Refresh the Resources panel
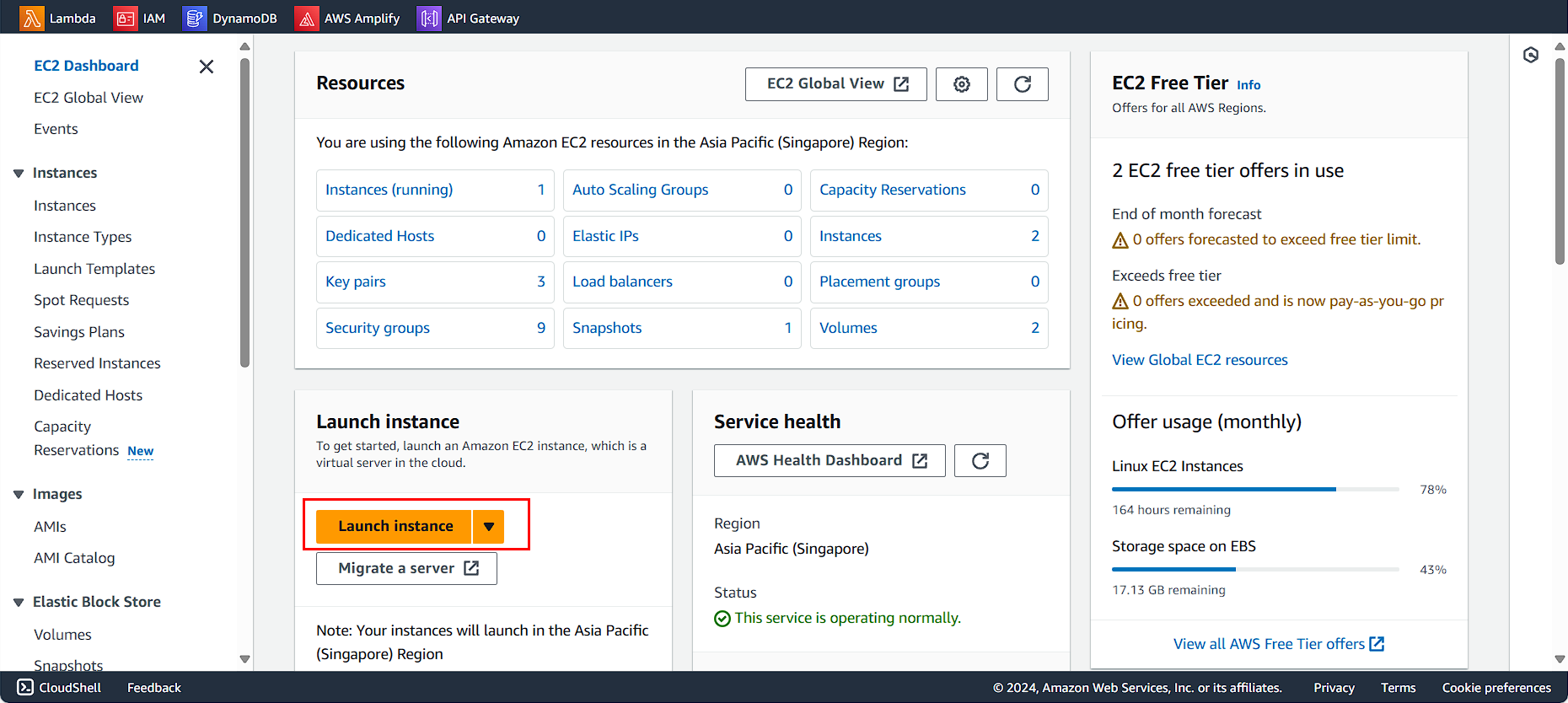The width and height of the screenshot is (1568, 703). (x=1022, y=84)
